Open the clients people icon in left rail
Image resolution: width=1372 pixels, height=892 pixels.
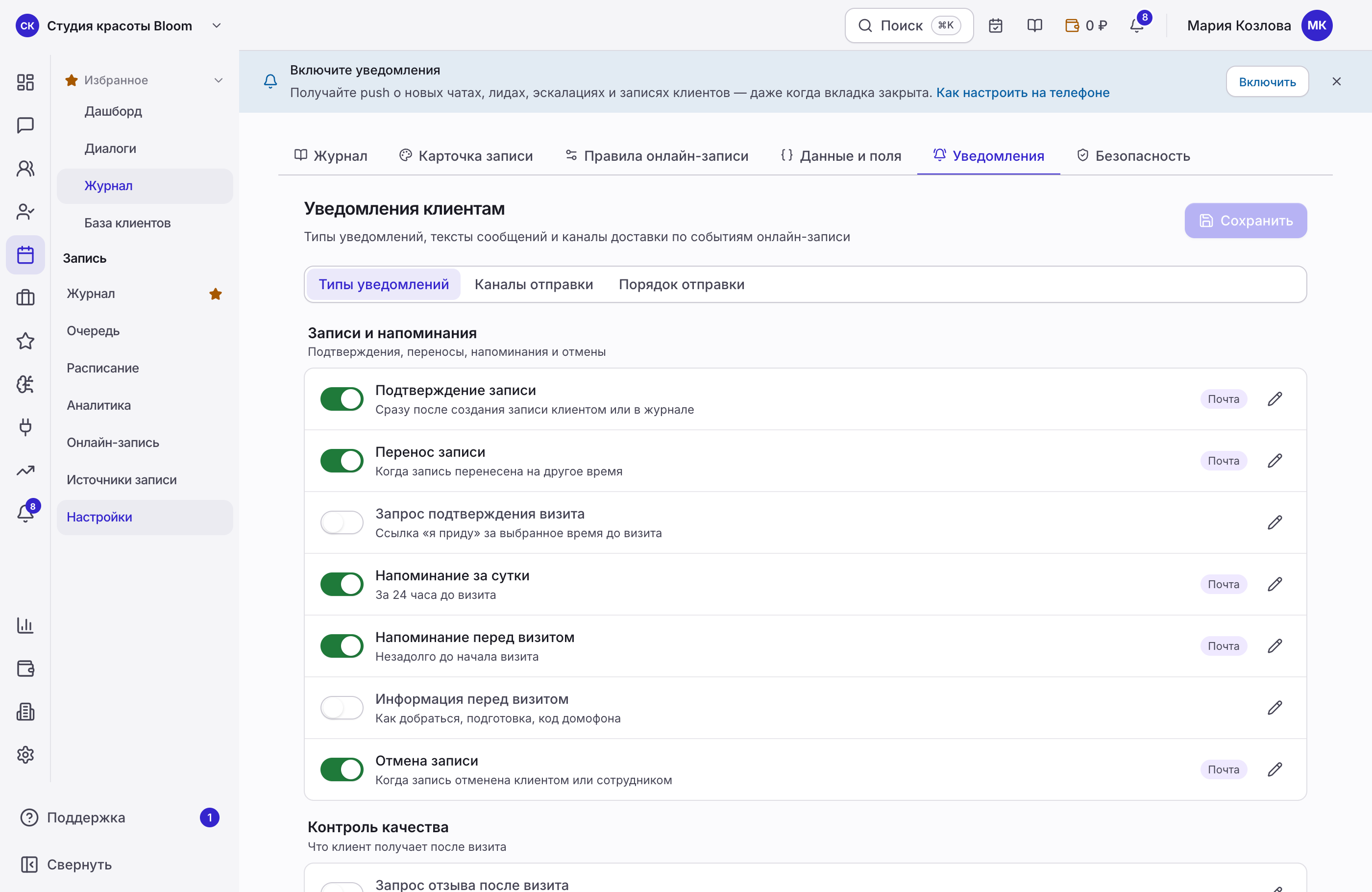[x=25, y=169]
